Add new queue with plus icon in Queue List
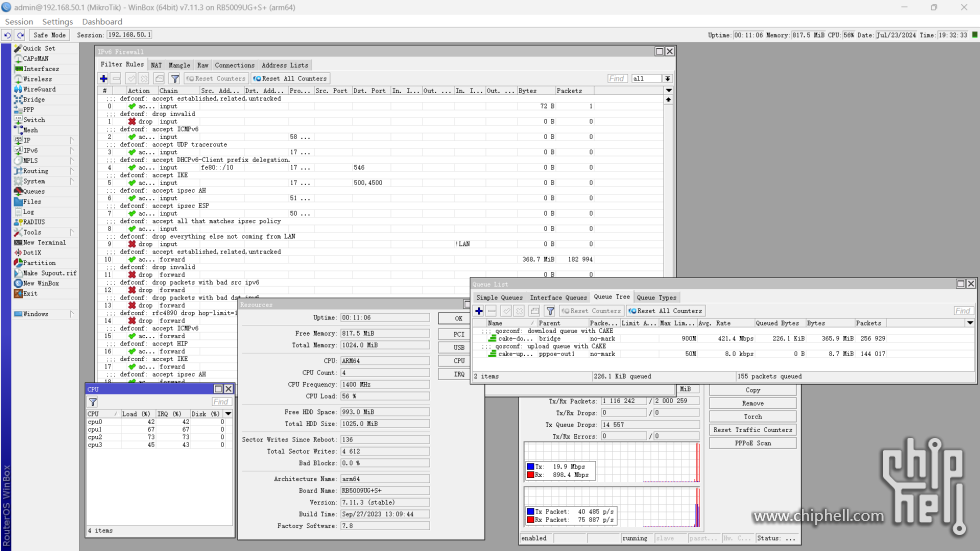 (479, 310)
